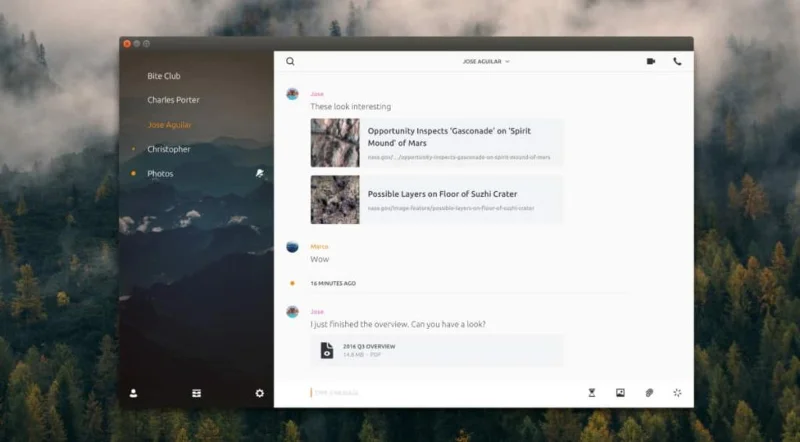800x442 pixels.
Task: Open 'Possible Layers on Floor of Suzhi Crater' link
Action: click(442, 194)
